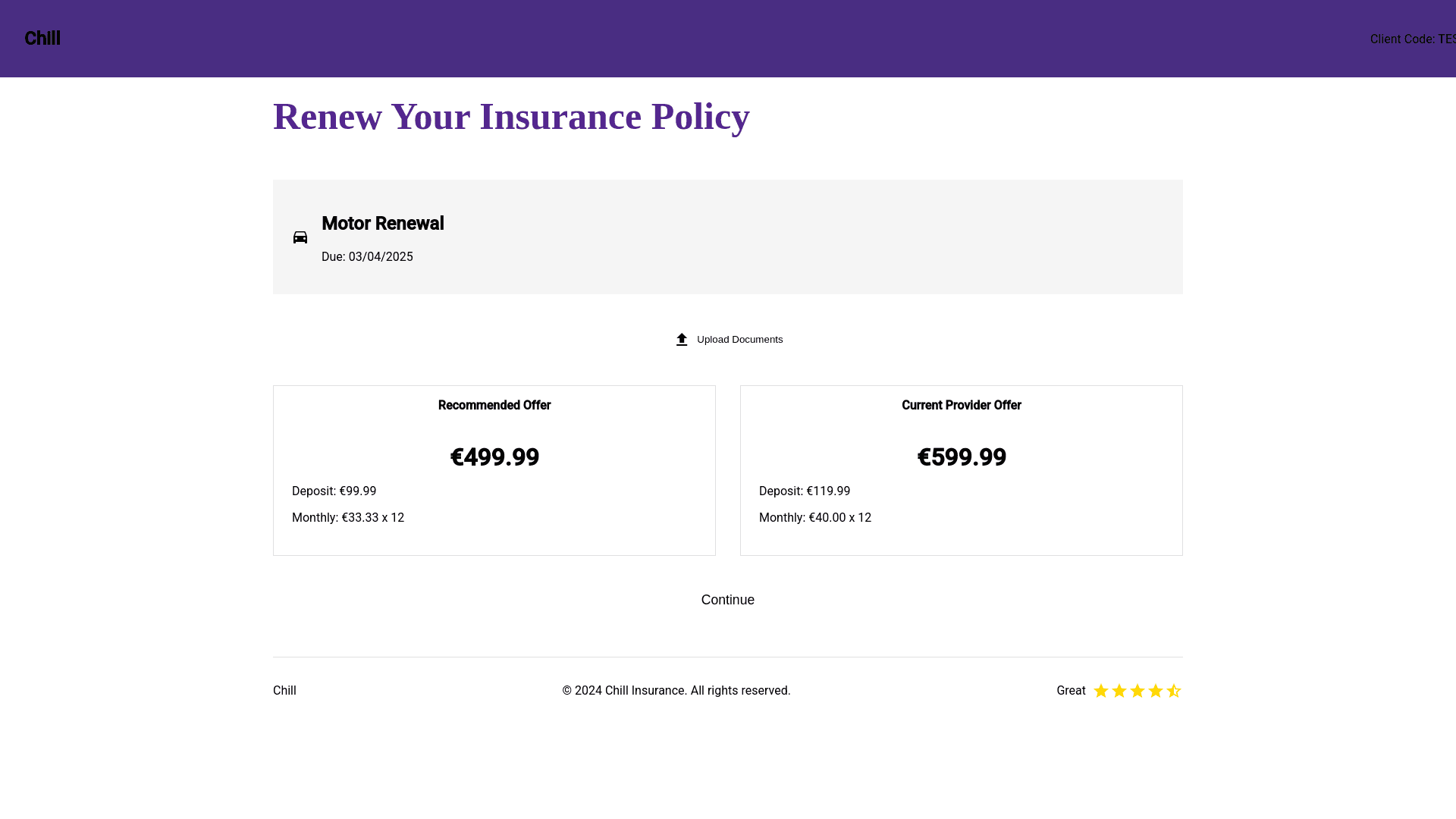This screenshot has width=1456, height=819.
Task: Click the Motor Renewal heading
Action: tap(383, 224)
